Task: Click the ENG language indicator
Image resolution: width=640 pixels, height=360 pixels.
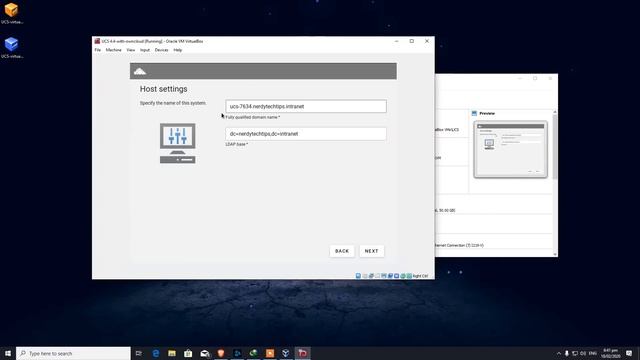Action: pos(593,353)
